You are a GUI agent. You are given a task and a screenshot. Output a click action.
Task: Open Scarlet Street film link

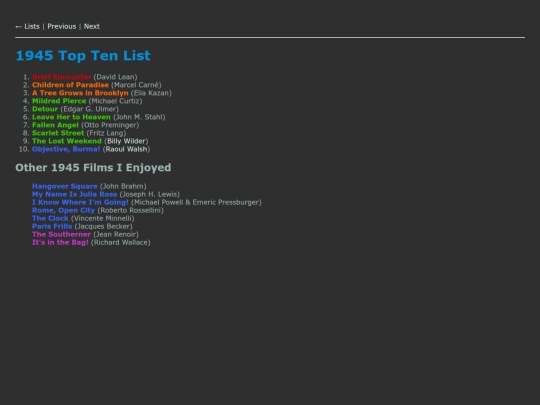[x=58, y=133]
